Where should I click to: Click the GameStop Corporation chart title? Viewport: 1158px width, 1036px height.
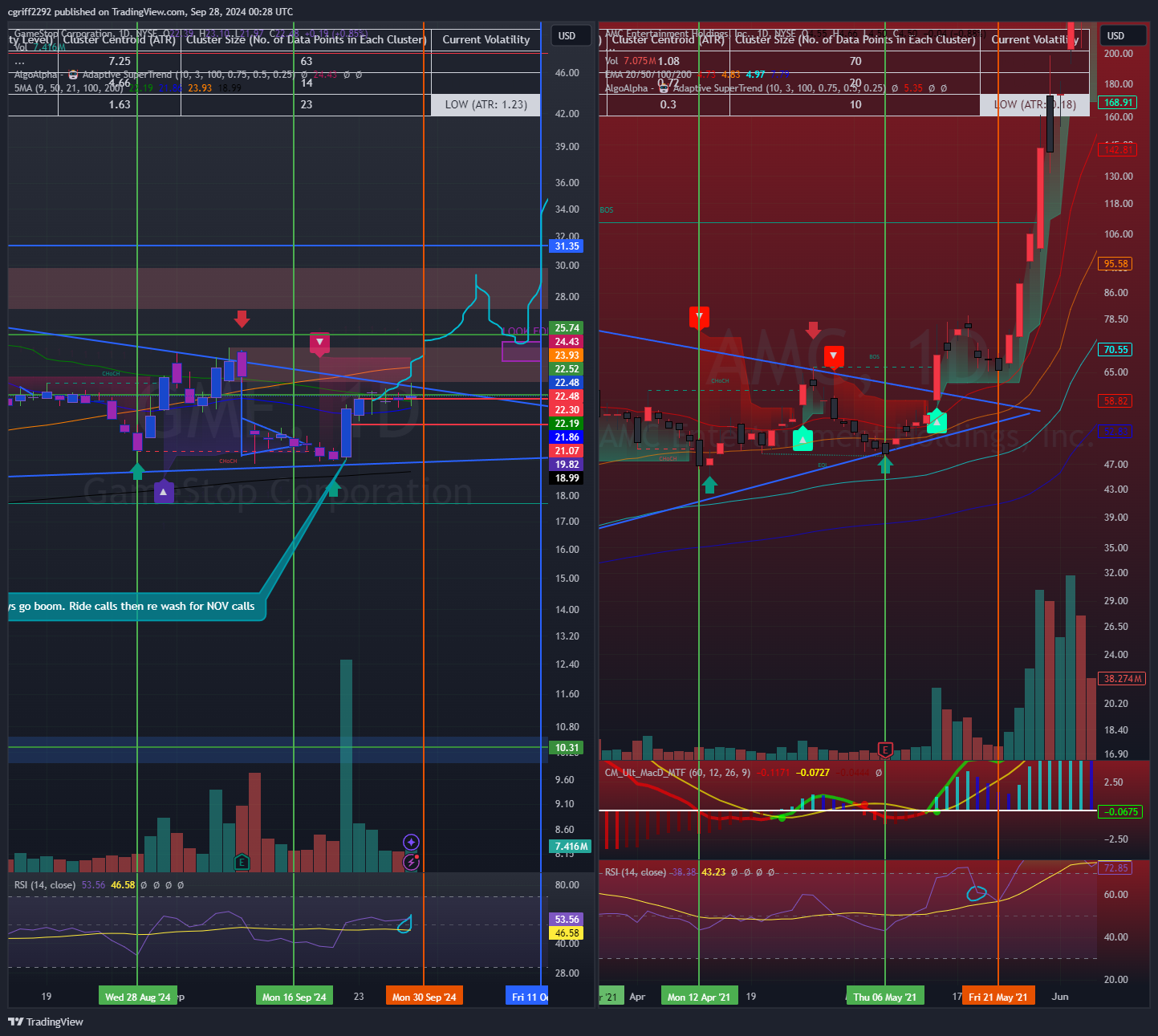tap(63, 34)
